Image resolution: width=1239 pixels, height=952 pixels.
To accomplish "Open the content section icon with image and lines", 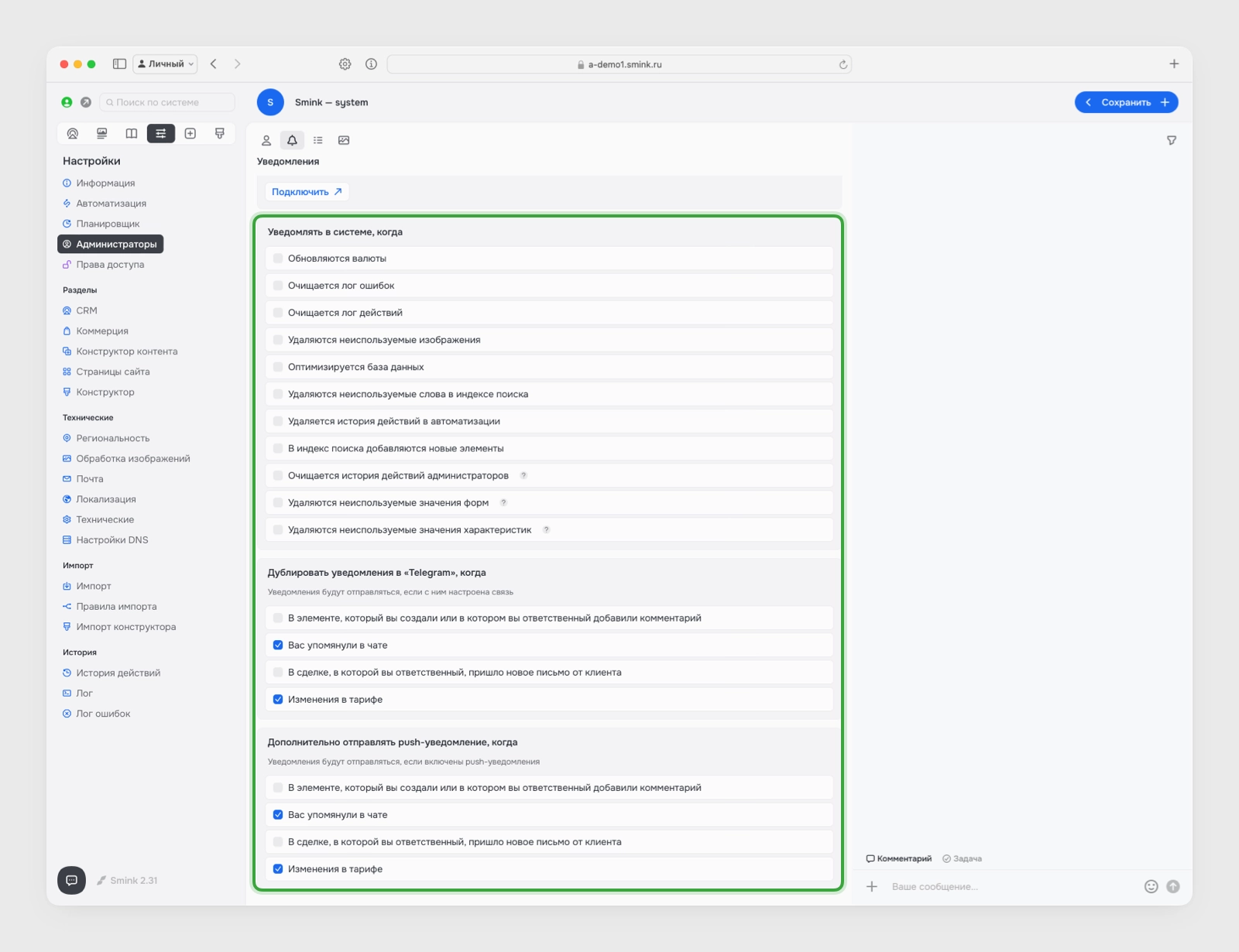I will pyautogui.click(x=101, y=133).
